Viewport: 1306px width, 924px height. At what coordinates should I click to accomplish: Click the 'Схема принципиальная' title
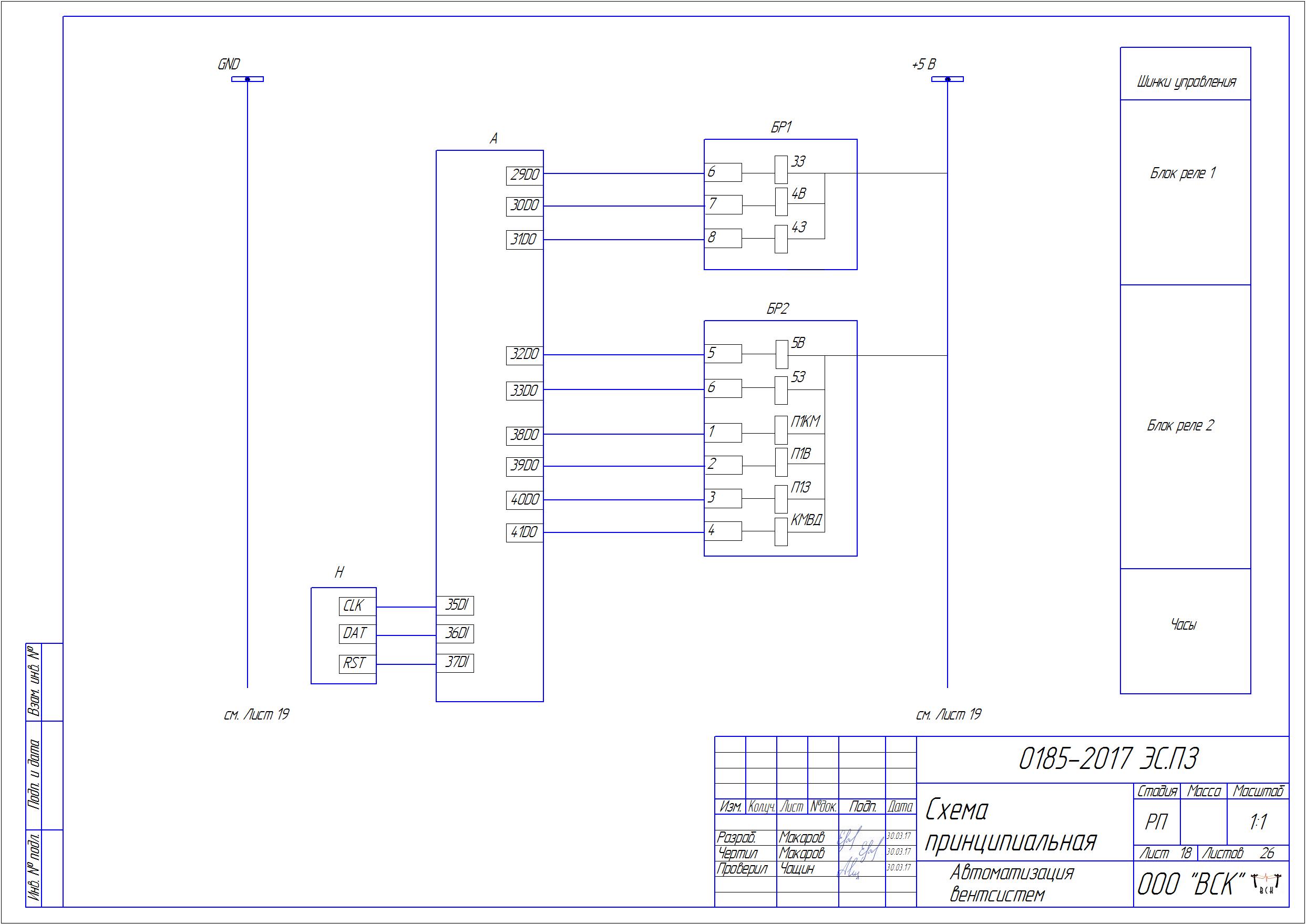(x=1010, y=825)
